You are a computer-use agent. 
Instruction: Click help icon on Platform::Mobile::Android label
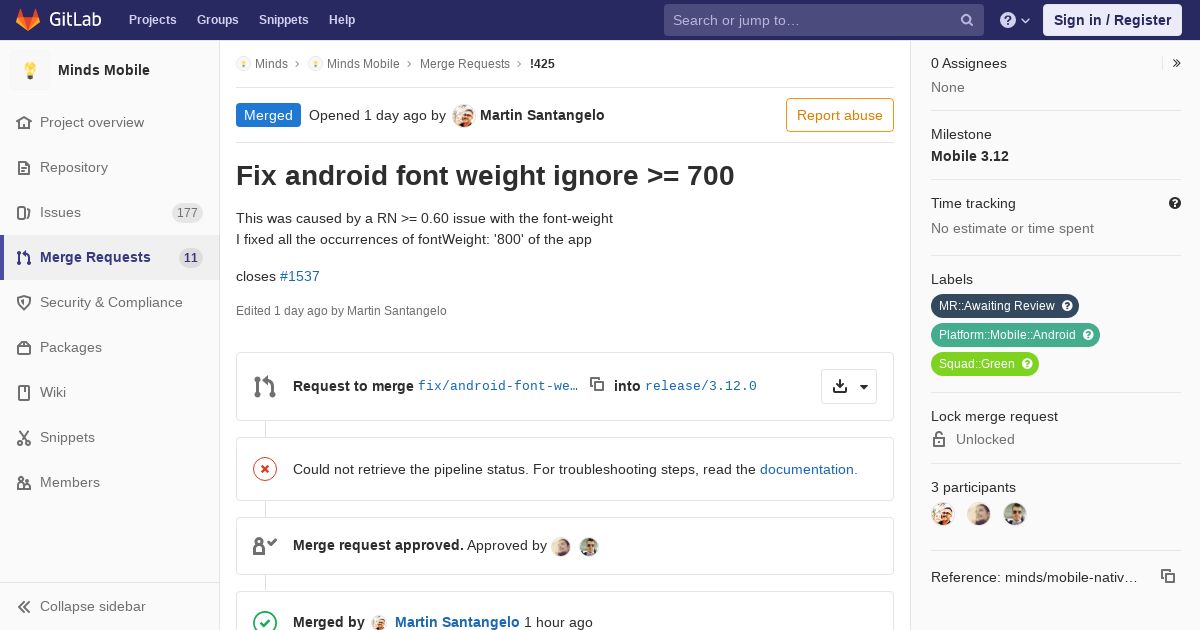point(1088,335)
